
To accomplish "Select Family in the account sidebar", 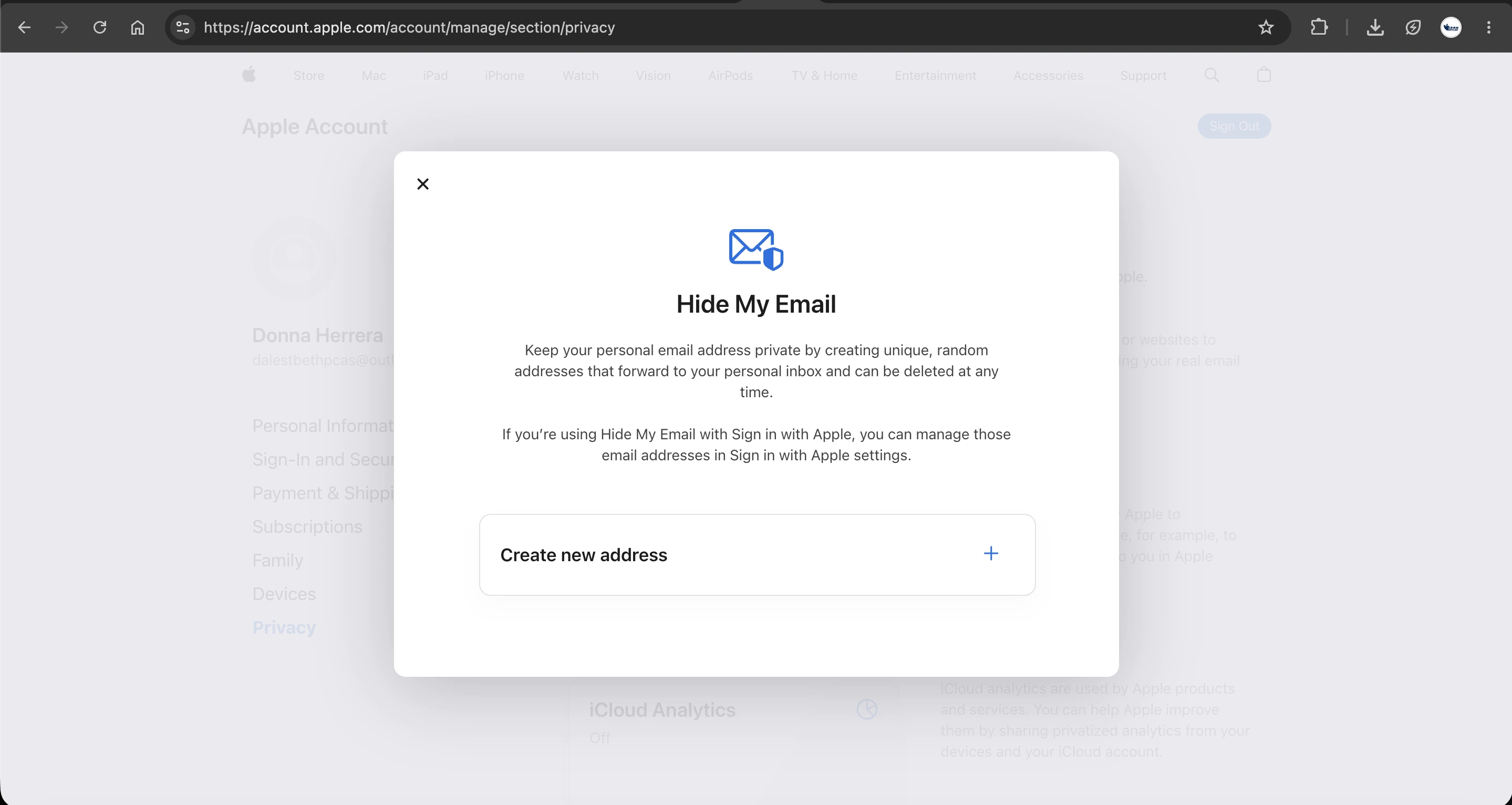I will point(277,560).
